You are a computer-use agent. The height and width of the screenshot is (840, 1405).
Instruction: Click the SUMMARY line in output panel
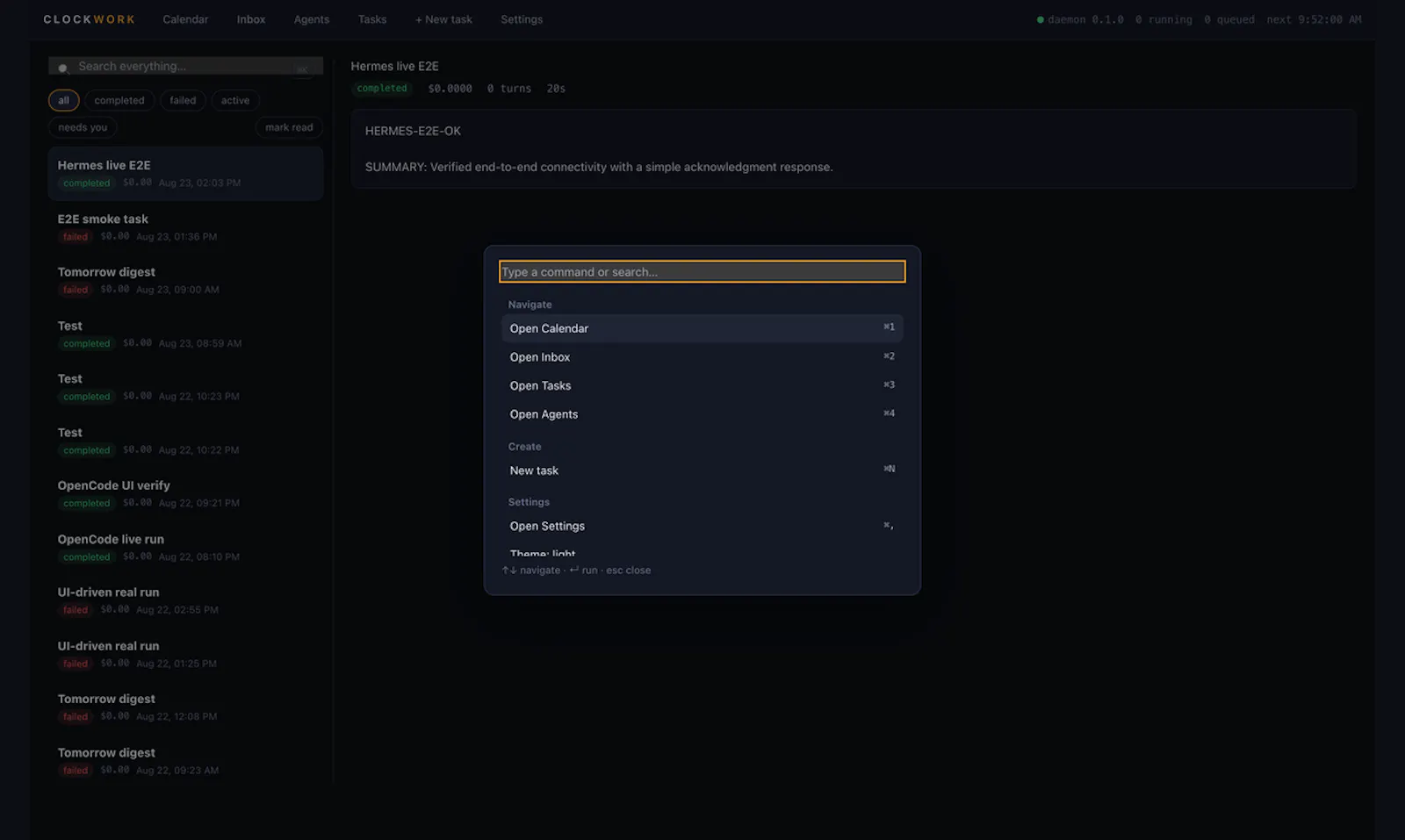(x=599, y=167)
